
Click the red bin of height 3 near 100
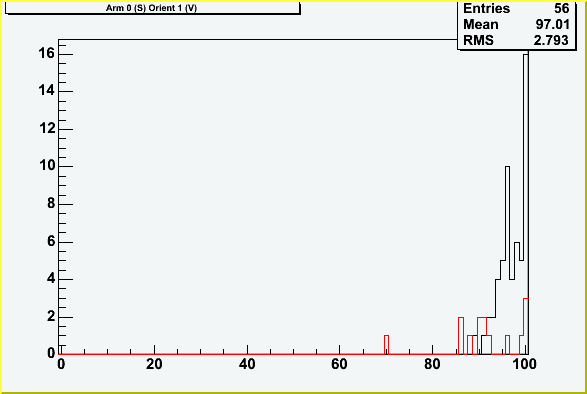pyautogui.click(x=526, y=326)
